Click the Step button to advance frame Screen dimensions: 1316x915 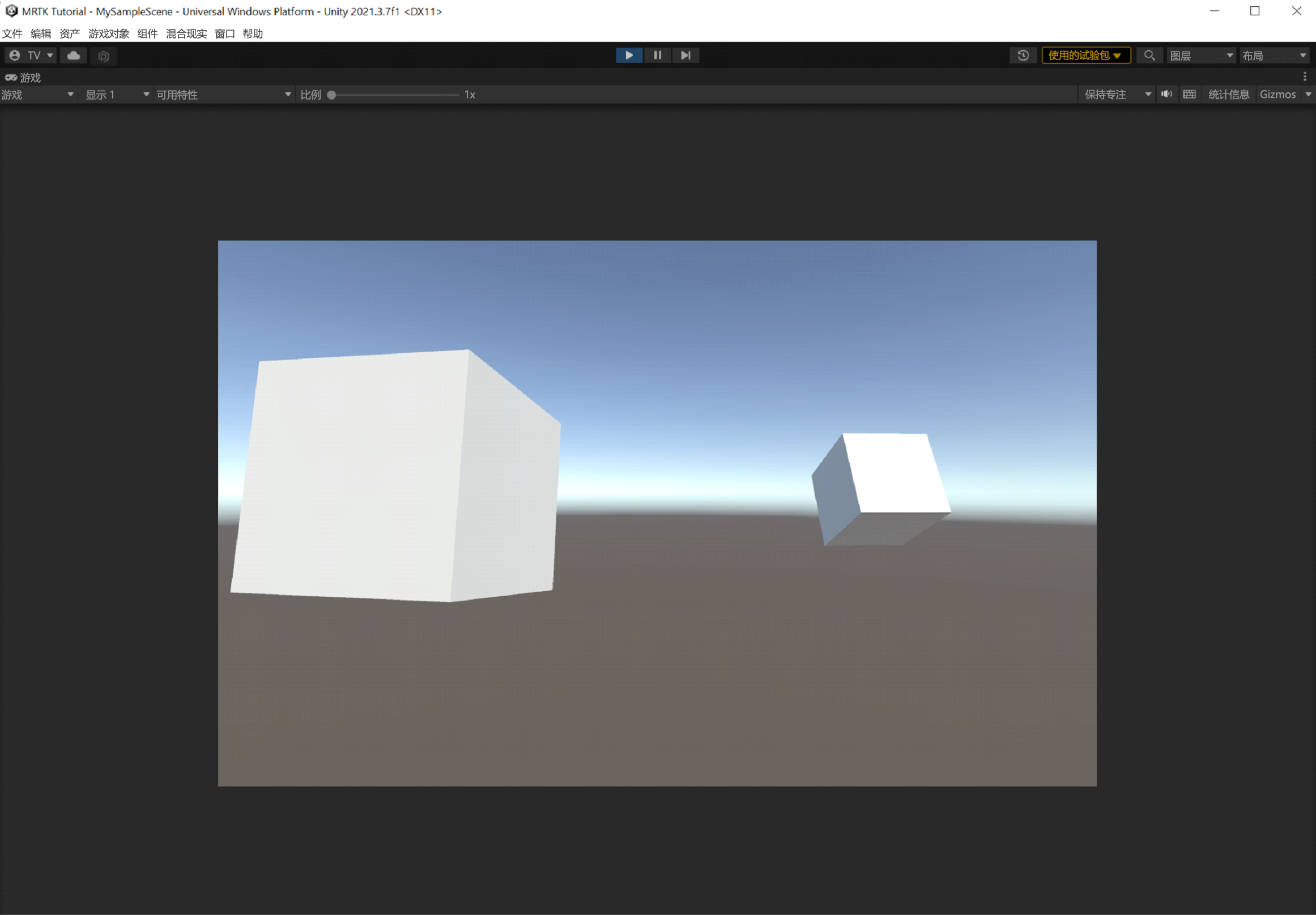pyautogui.click(x=685, y=55)
